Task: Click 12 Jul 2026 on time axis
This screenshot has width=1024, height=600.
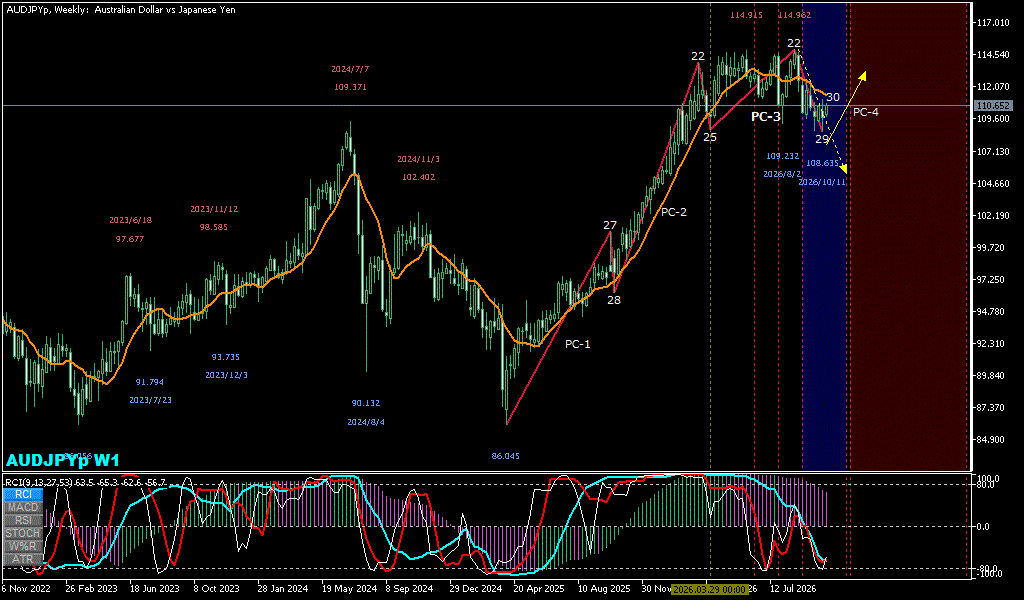Action: coord(792,589)
